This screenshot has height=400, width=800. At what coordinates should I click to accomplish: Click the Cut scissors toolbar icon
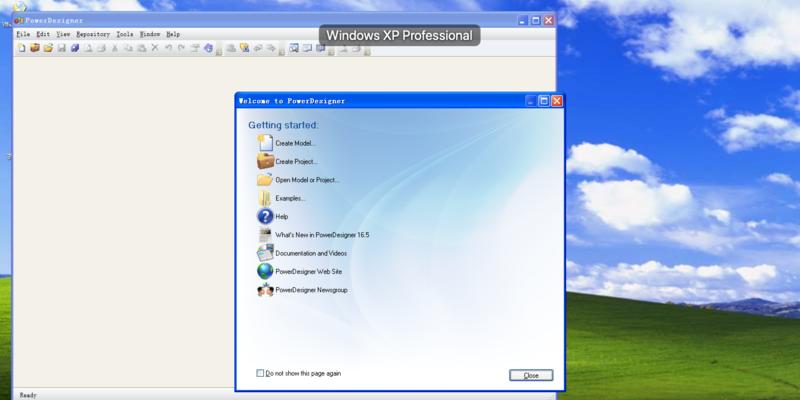115,48
